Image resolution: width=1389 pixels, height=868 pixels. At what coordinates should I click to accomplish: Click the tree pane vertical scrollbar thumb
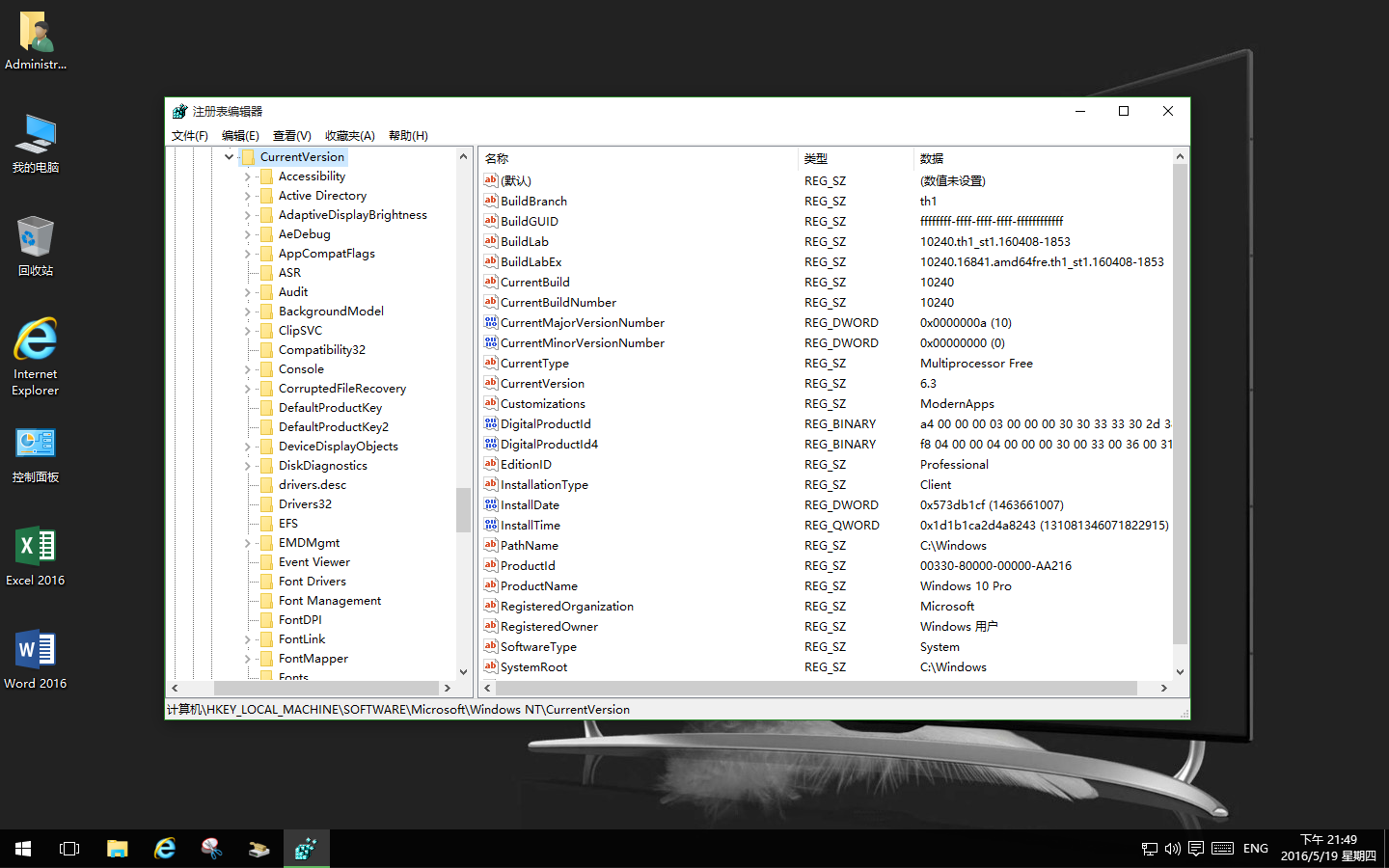463,510
